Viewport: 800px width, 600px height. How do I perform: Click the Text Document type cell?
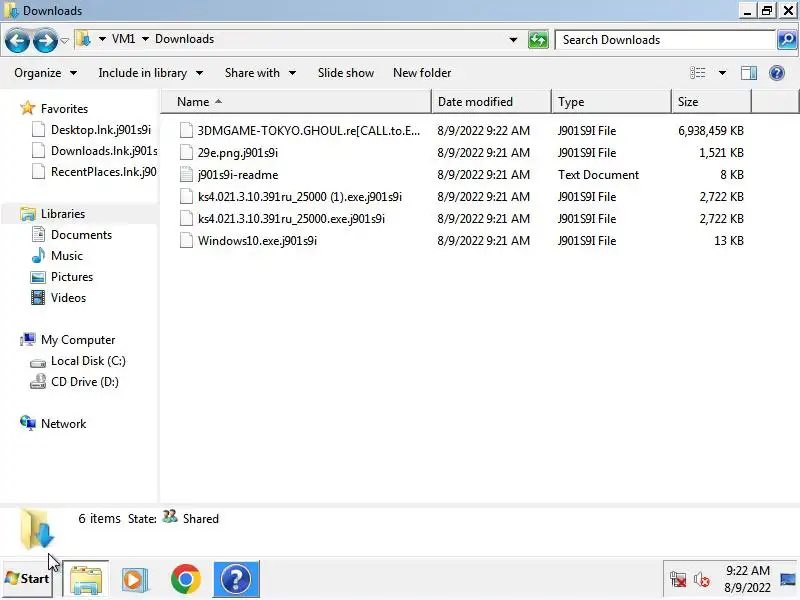[598, 174]
